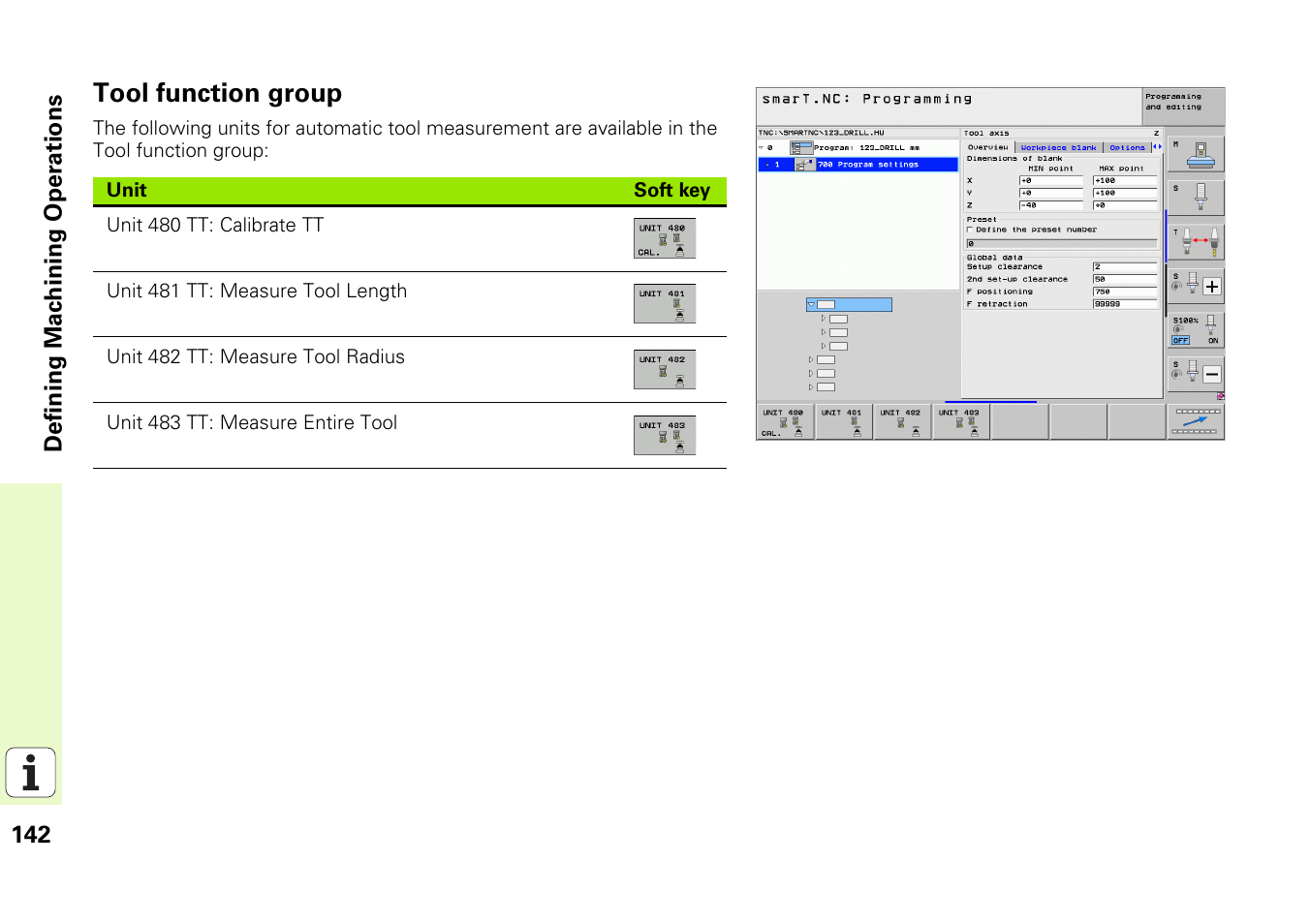1310x924 pixels.
Task: Select the UNIT 481 tool length soft key
Action: (844, 422)
